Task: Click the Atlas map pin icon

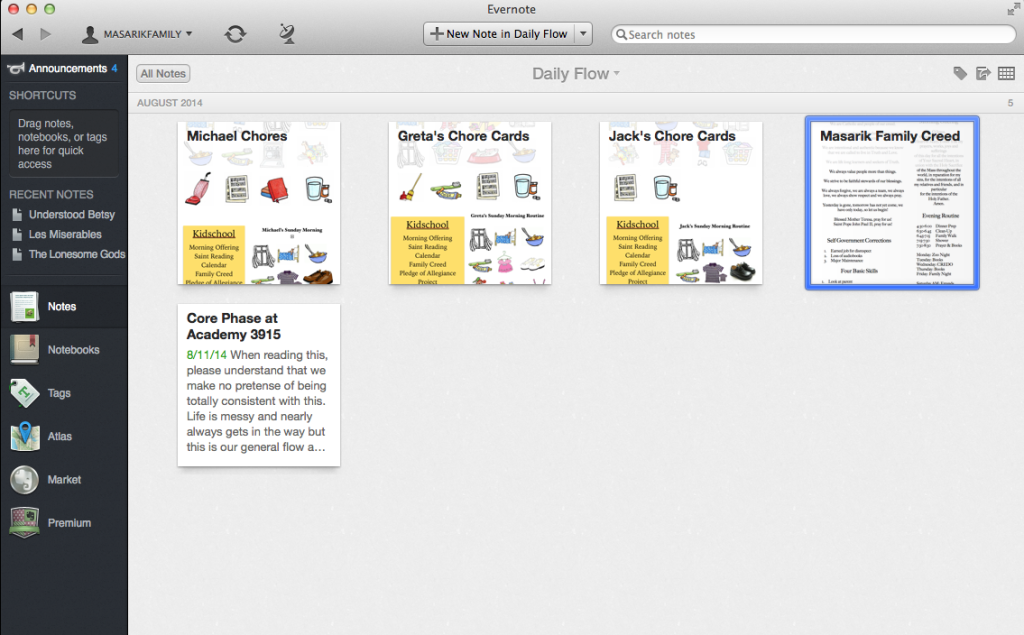Action: coord(24,436)
